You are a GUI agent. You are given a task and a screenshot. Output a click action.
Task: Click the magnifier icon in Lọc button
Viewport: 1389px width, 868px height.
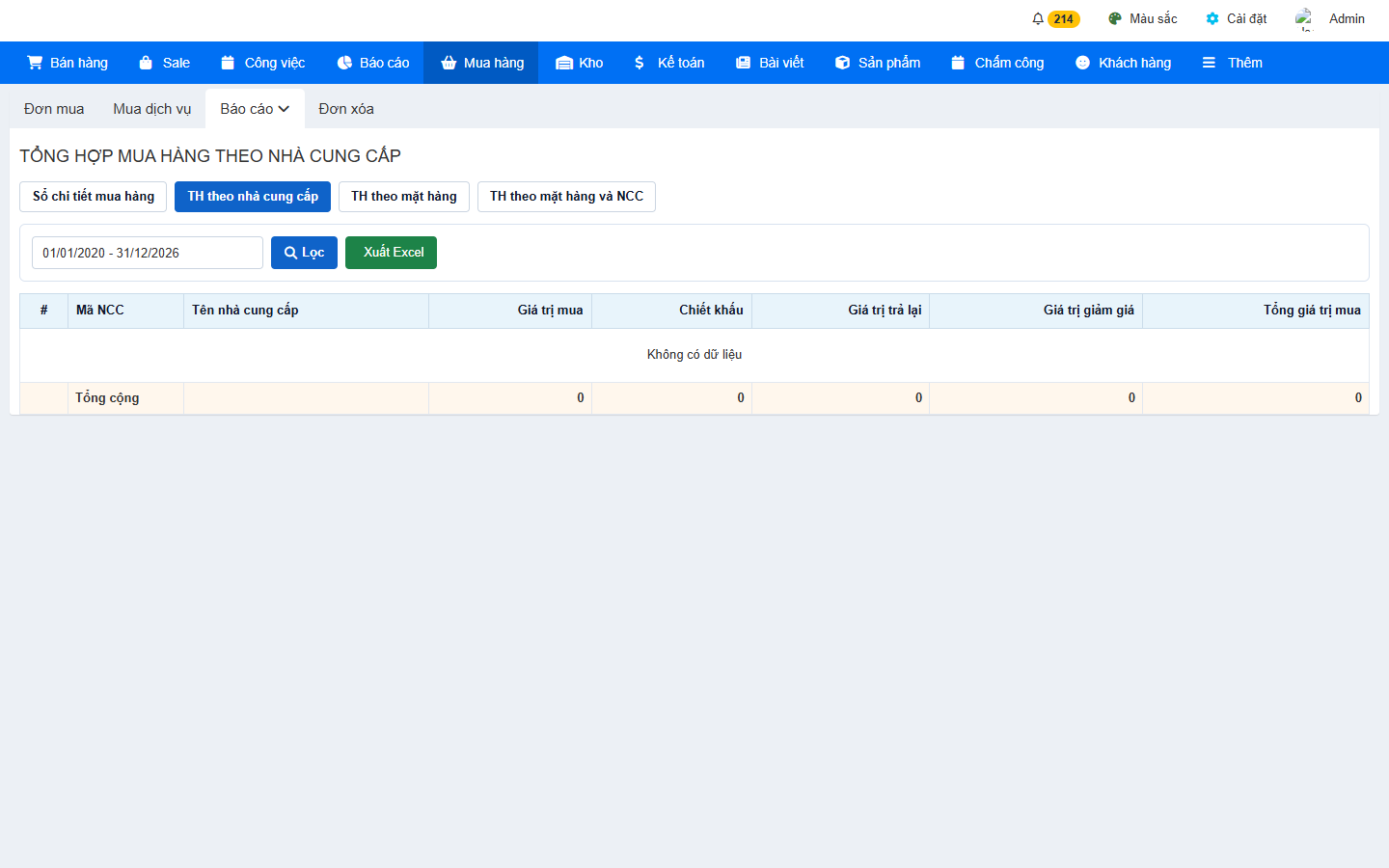(290, 253)
